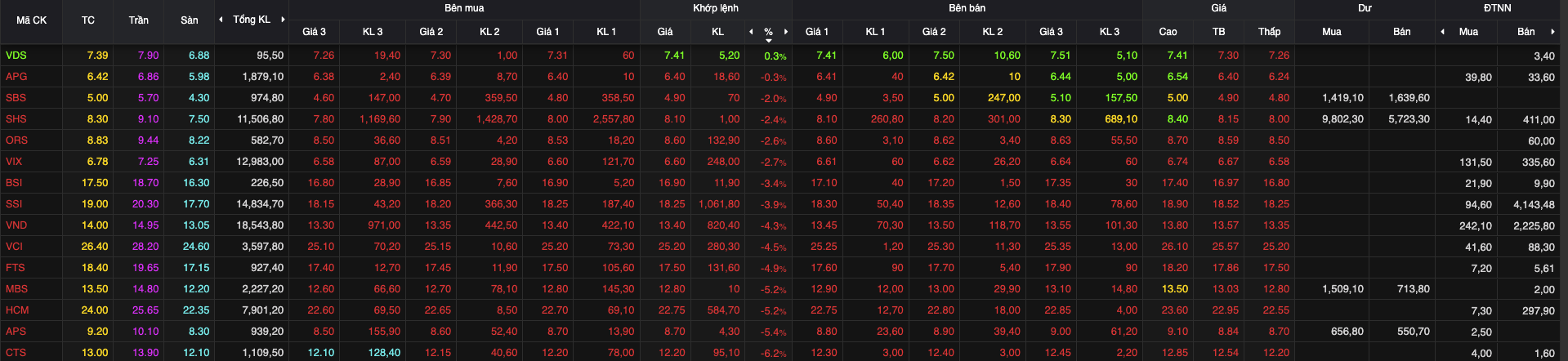
Task: Click left arrow beside % column header
Action: (x=751, y=32)
